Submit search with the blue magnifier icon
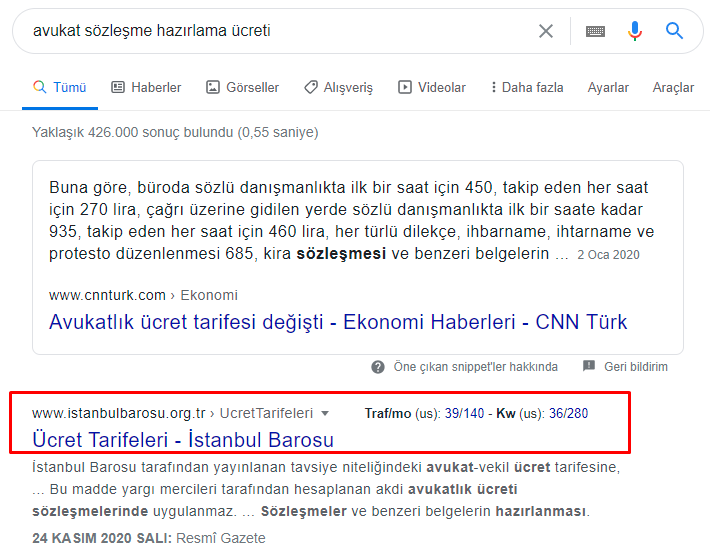 coord(674,31)
